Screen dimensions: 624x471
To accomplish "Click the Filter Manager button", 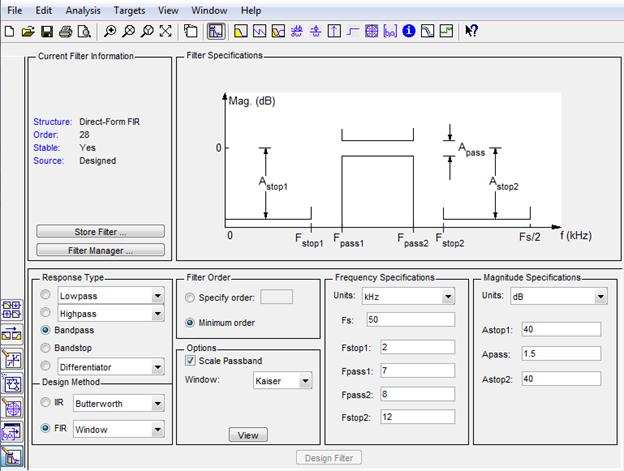I will click(100, 250).
